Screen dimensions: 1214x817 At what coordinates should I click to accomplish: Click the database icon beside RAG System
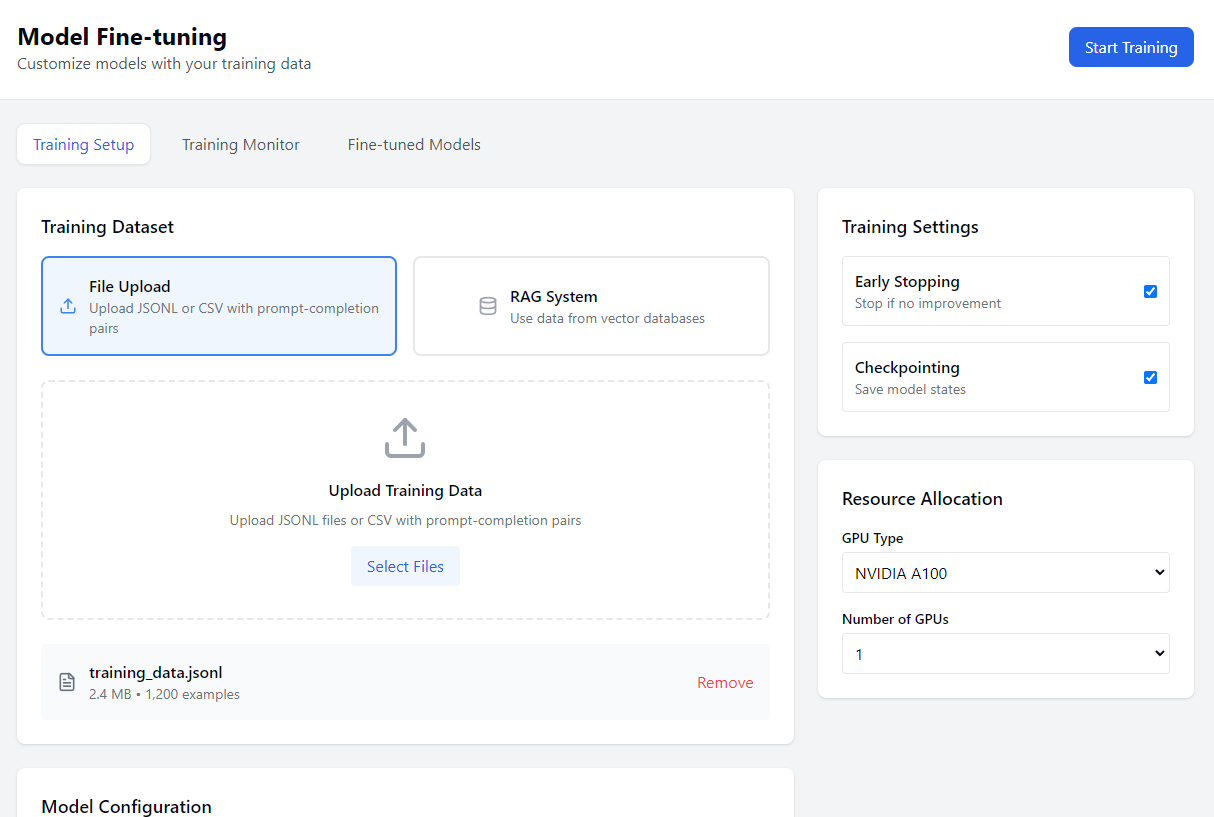[488, 307]
